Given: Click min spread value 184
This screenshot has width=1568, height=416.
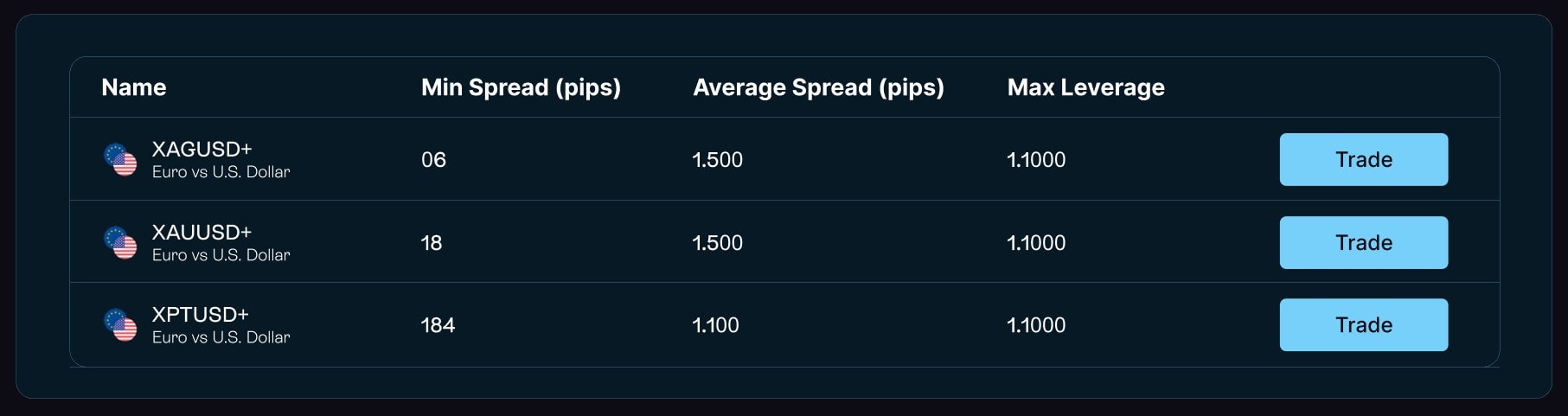Looking at the screenshot, I should pos(438,325).
